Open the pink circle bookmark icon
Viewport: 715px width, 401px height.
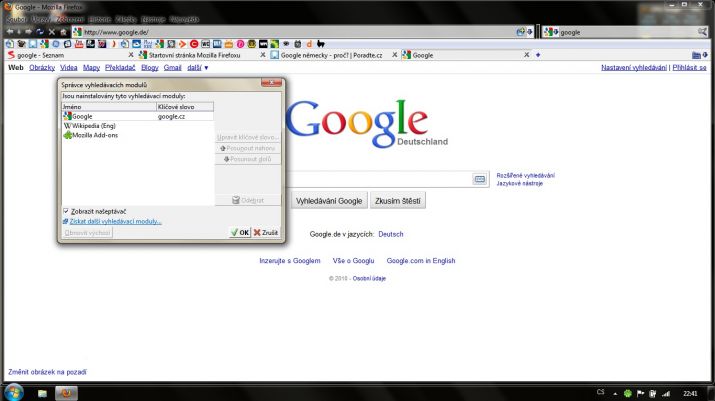click(240, 44)
